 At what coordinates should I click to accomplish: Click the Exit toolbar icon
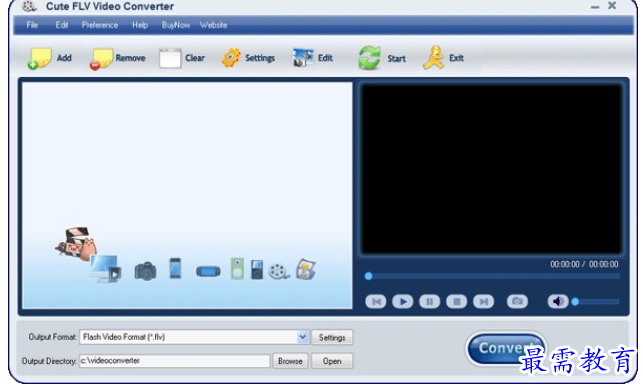[x=433, y=58]
